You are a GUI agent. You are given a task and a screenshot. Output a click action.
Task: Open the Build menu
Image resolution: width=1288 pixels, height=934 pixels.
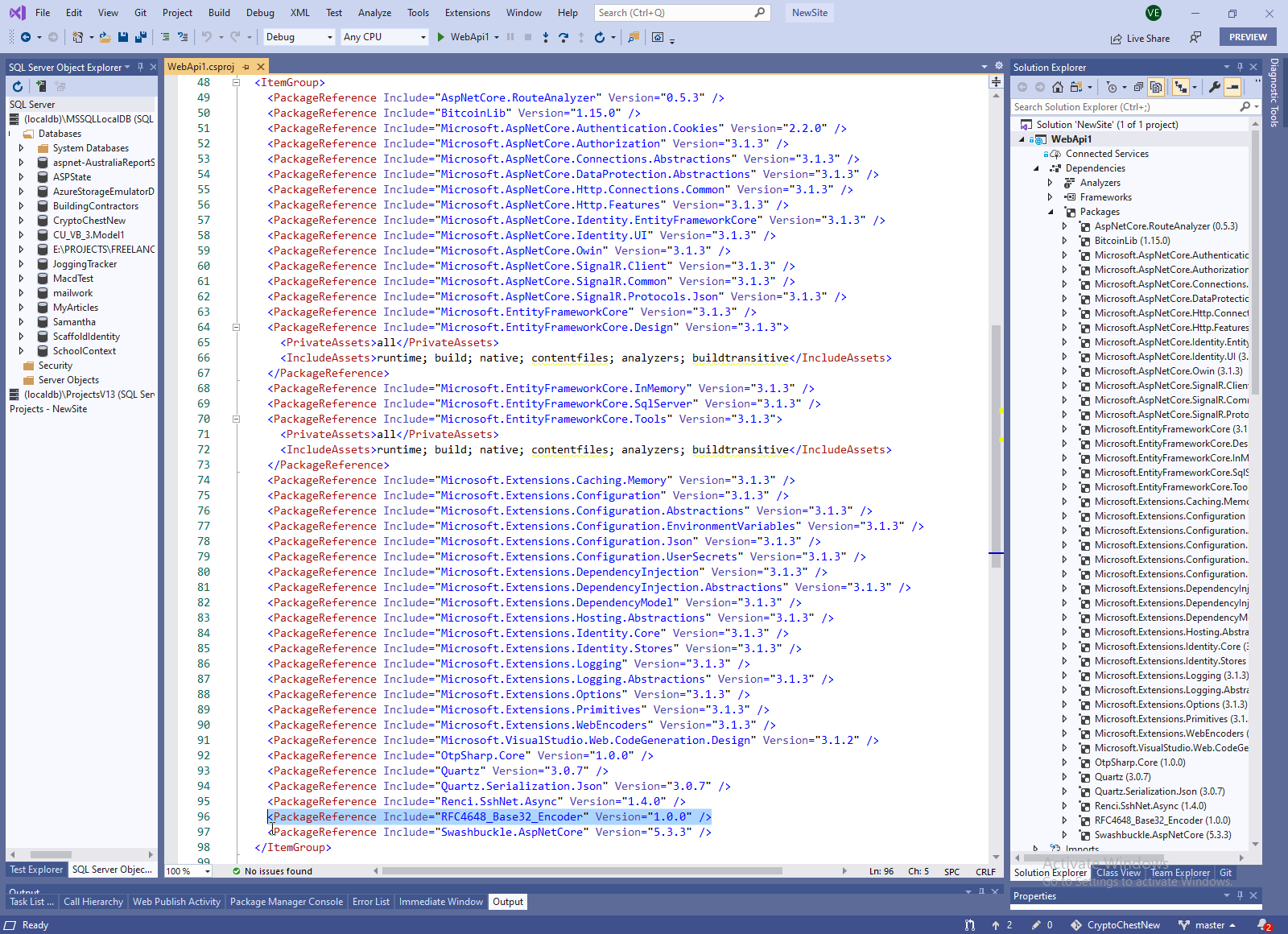[219, 13]
